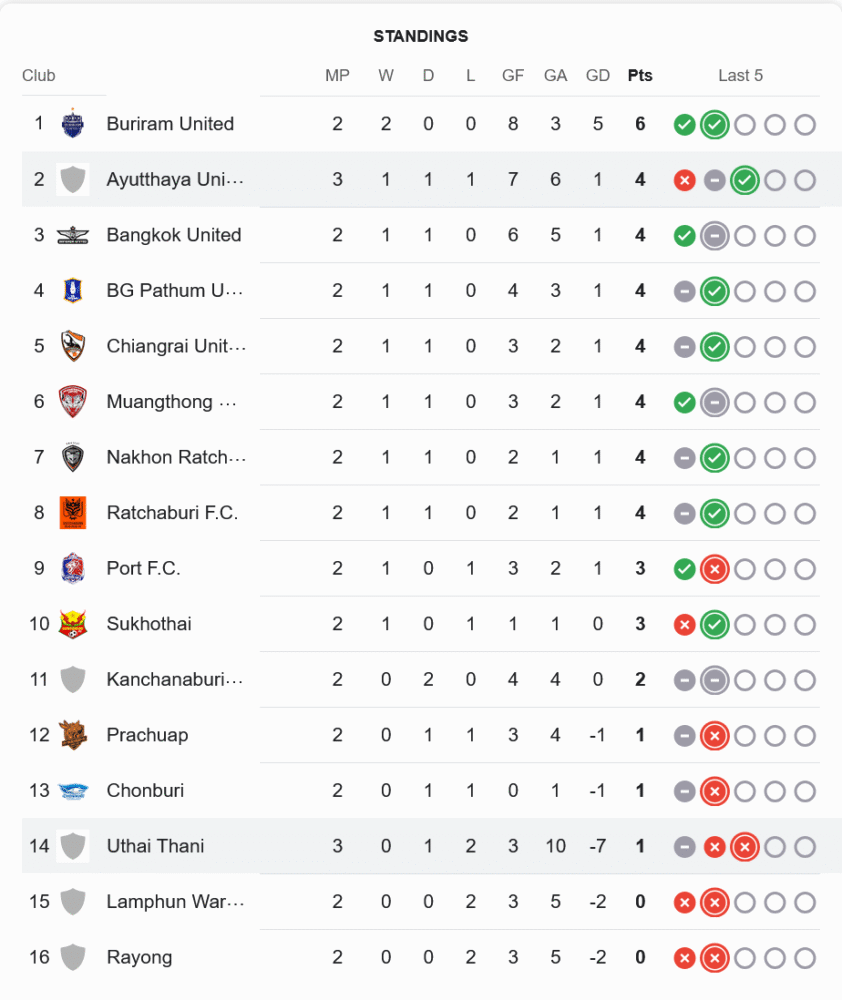
Task: Click Ayutthaya United's red loss indicator
Action: pyautogui.click(x=684, y=180)
